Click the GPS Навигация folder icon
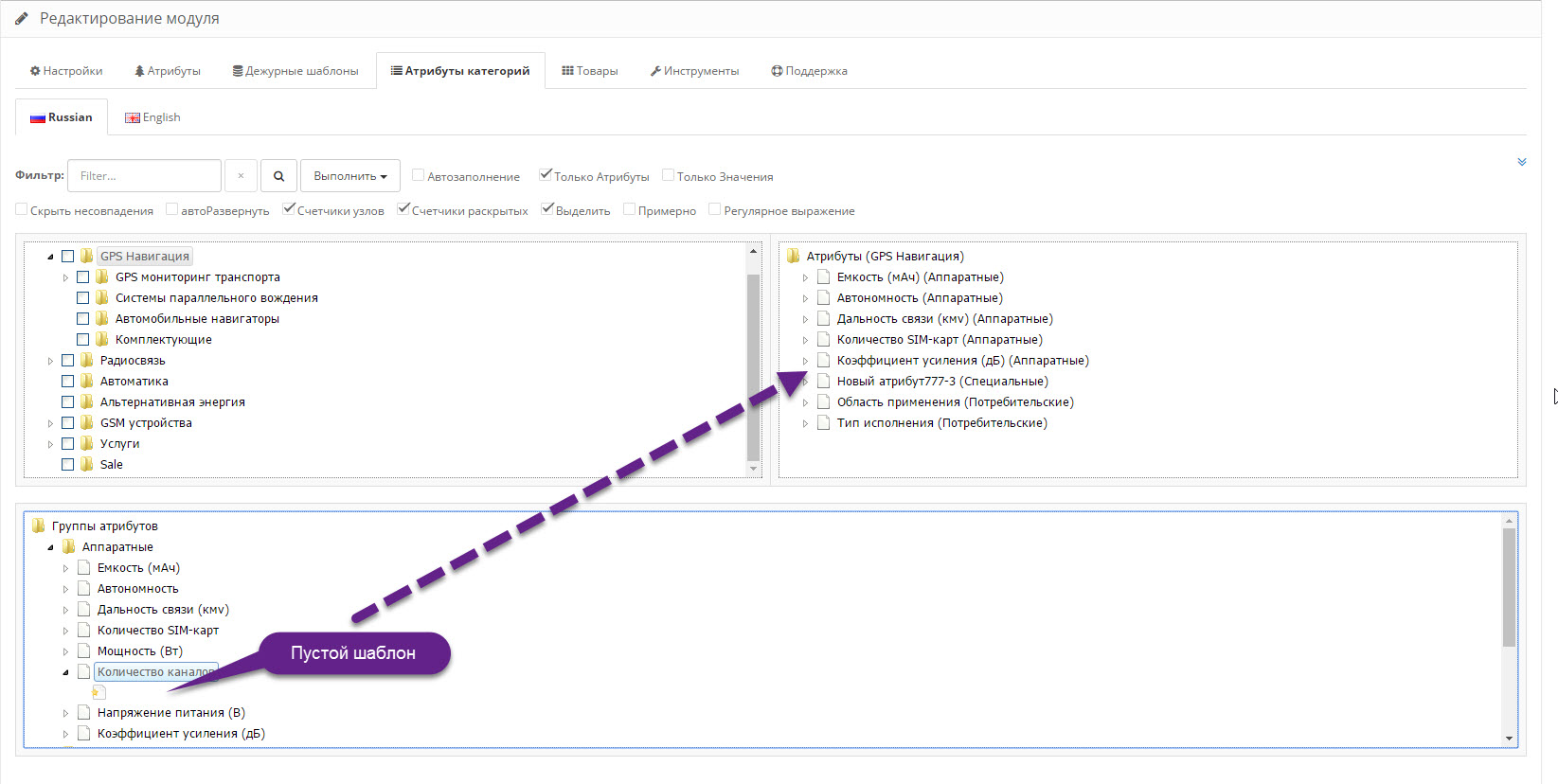Screen dimensions: 1558x784 (x=87, y=256)
